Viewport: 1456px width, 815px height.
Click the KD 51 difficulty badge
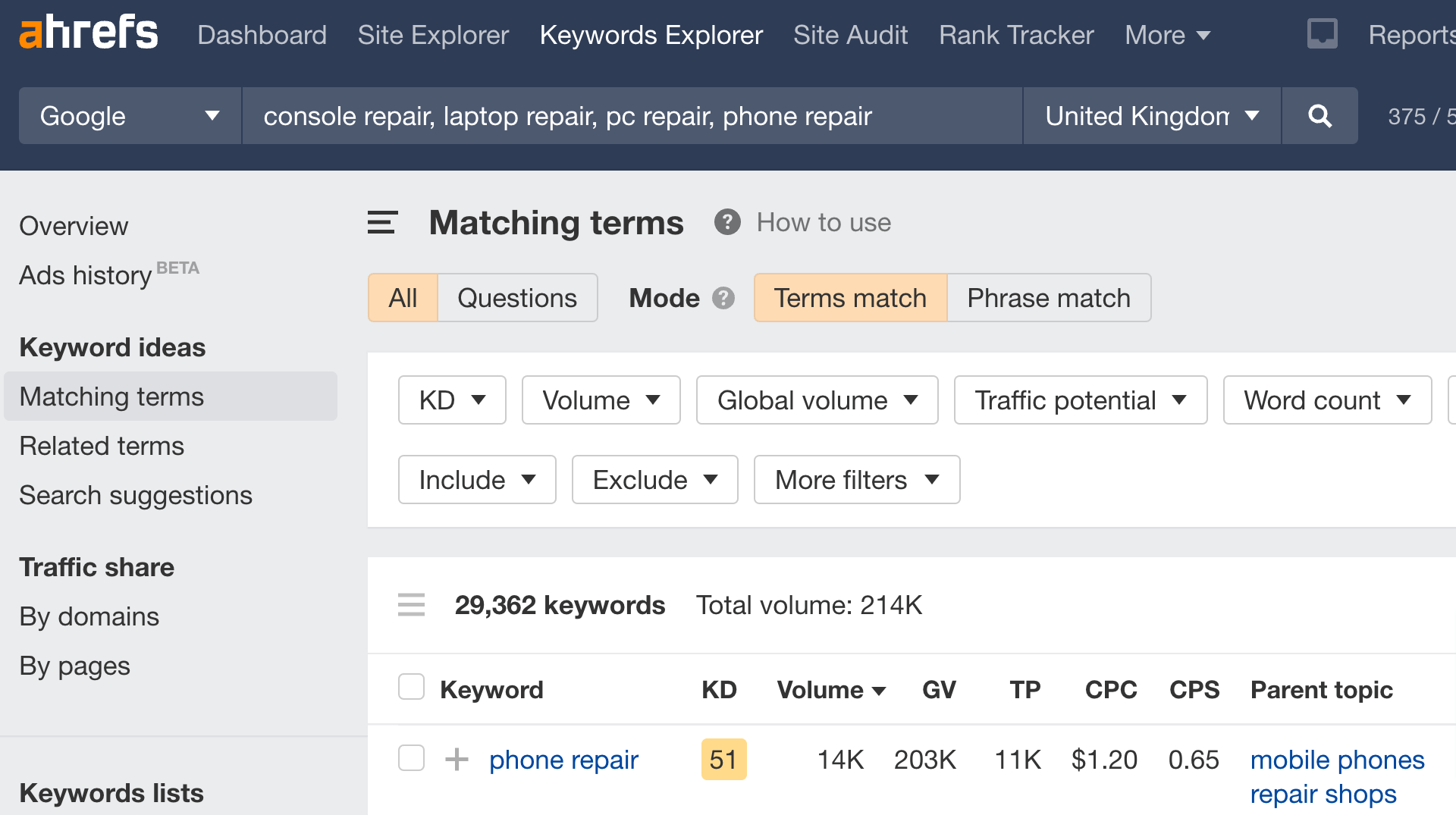[x=723, y=759]
